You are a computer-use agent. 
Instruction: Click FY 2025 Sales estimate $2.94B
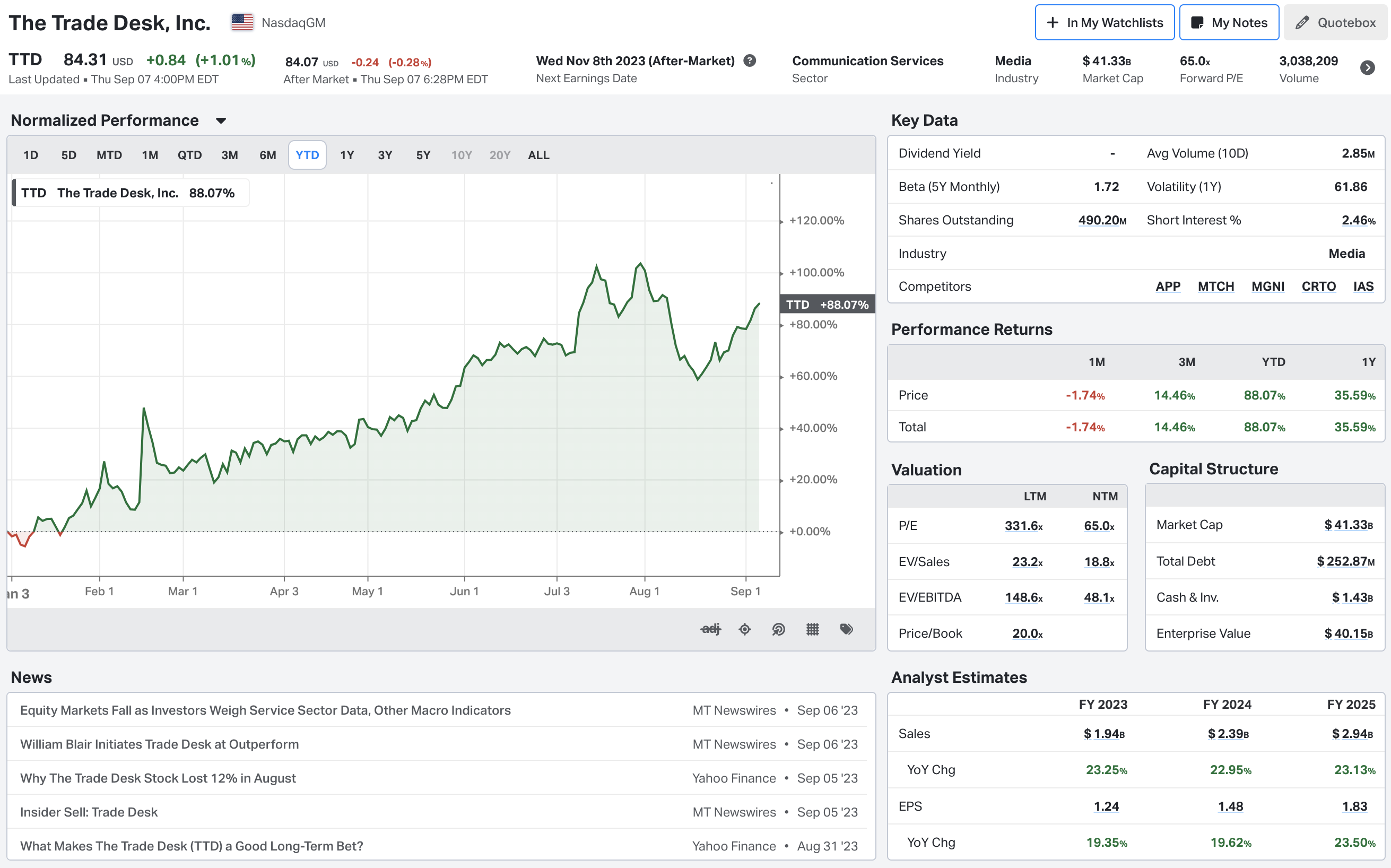point(1352,734)
